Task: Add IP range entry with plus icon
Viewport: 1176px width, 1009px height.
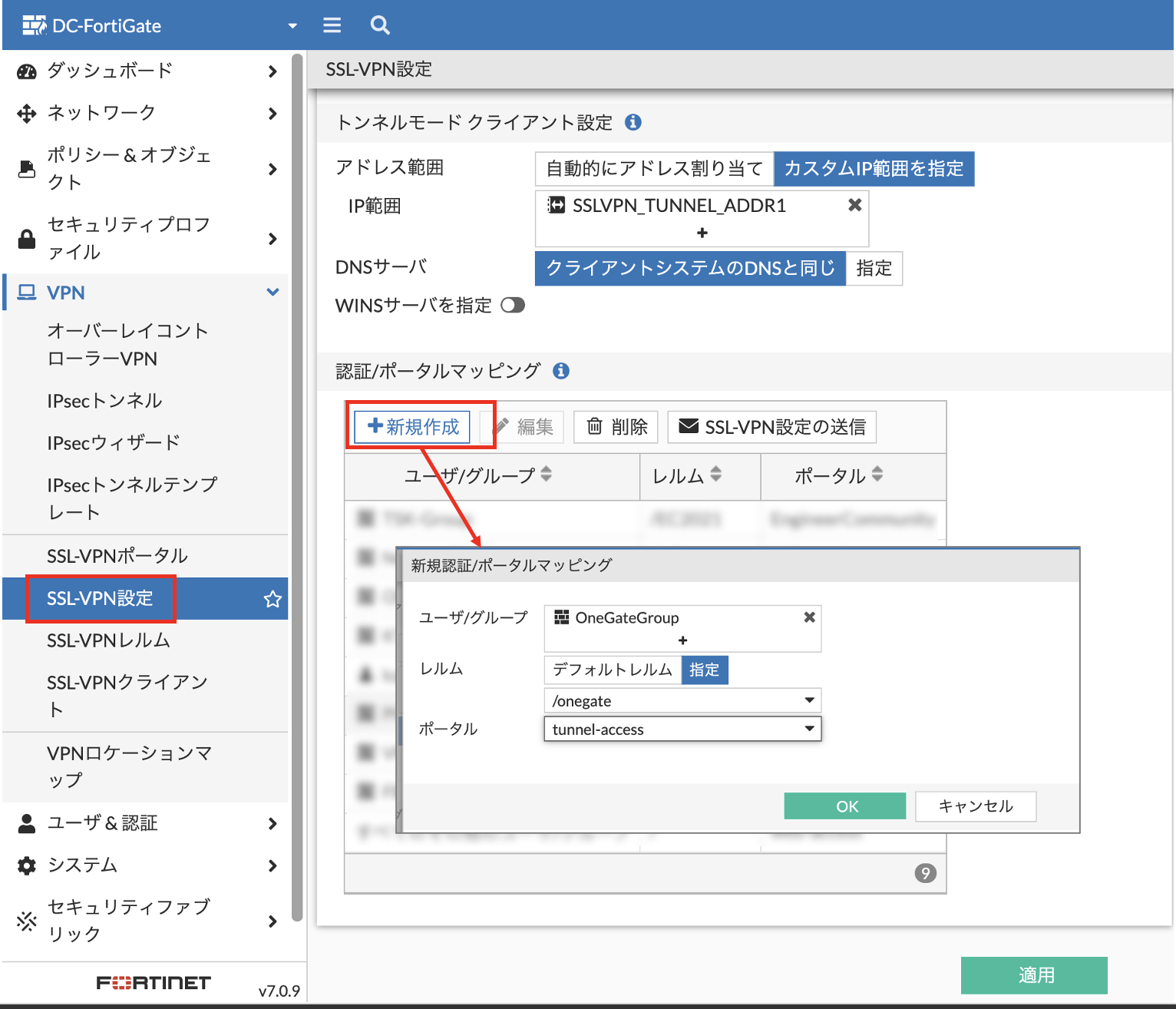Action: point(702,233)
